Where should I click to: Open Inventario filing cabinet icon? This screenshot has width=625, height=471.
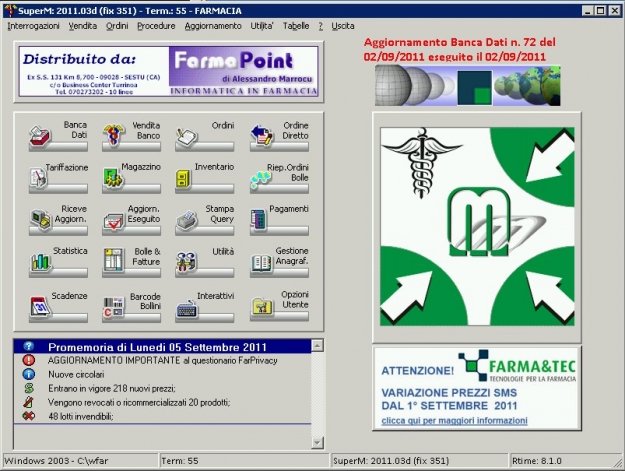point(183,179)
